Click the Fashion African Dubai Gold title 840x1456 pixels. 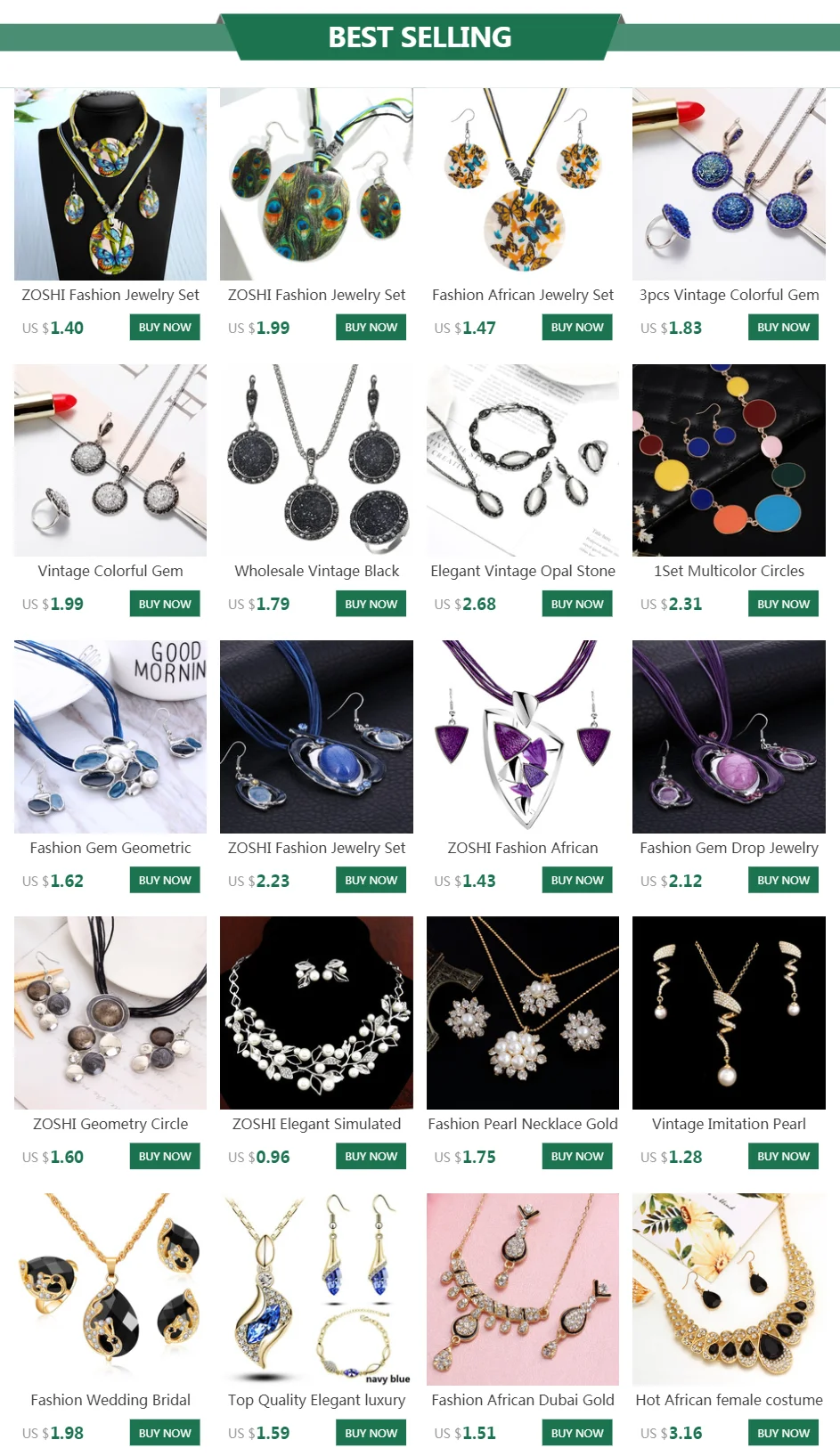pyautogui.click(x=523, y=1400)
